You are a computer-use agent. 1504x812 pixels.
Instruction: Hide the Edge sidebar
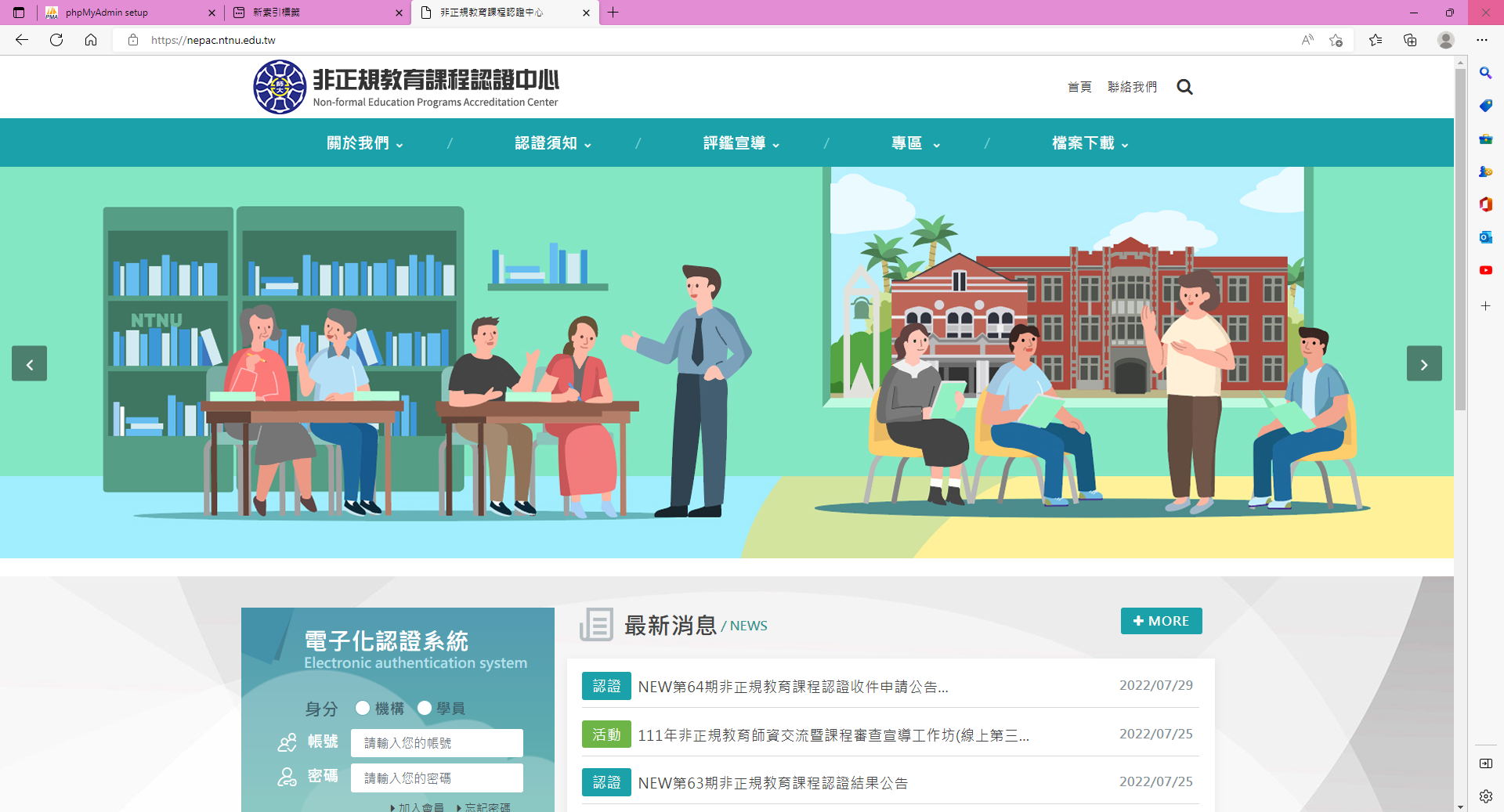coord(1485,763)
